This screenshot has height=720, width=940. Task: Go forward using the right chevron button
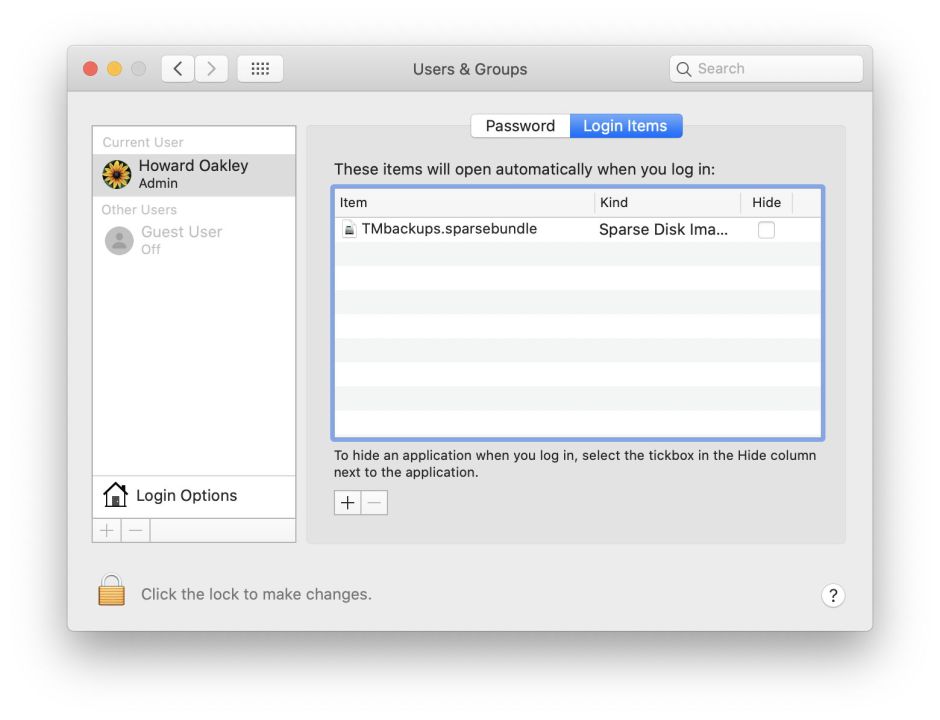point(211,69)
